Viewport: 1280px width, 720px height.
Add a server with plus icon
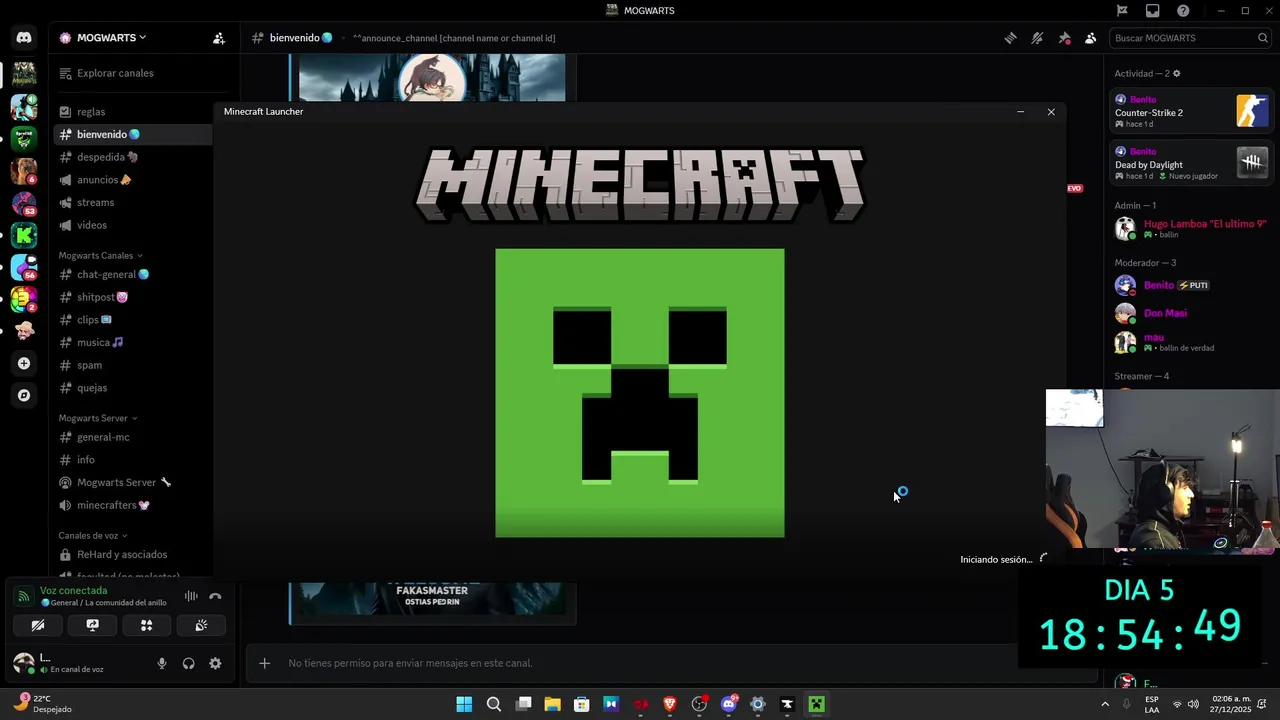tap(24, 363)
